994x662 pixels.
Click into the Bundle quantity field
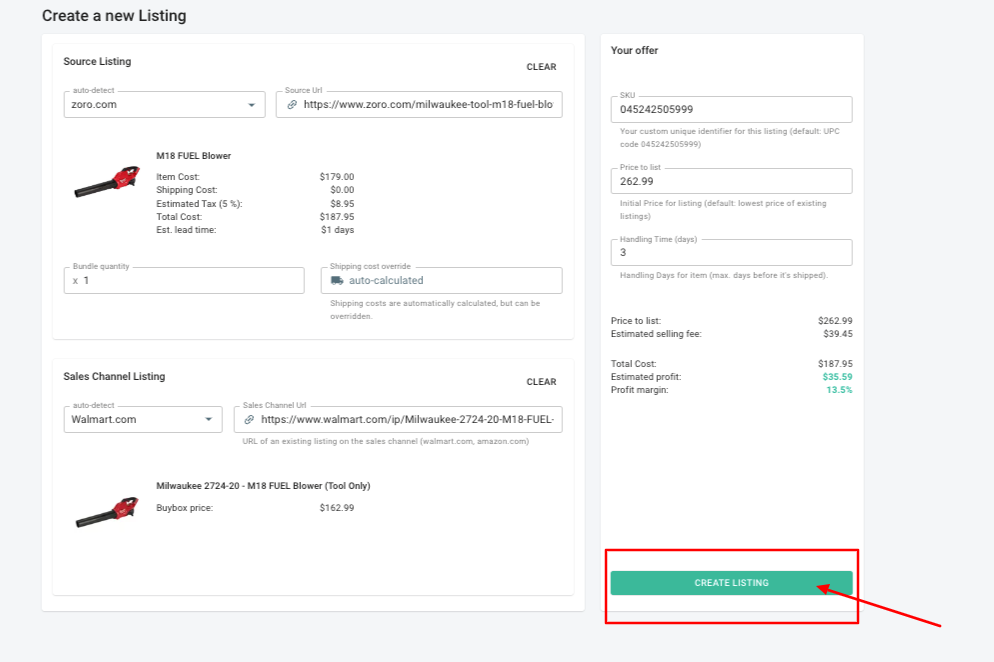(190, 281)
